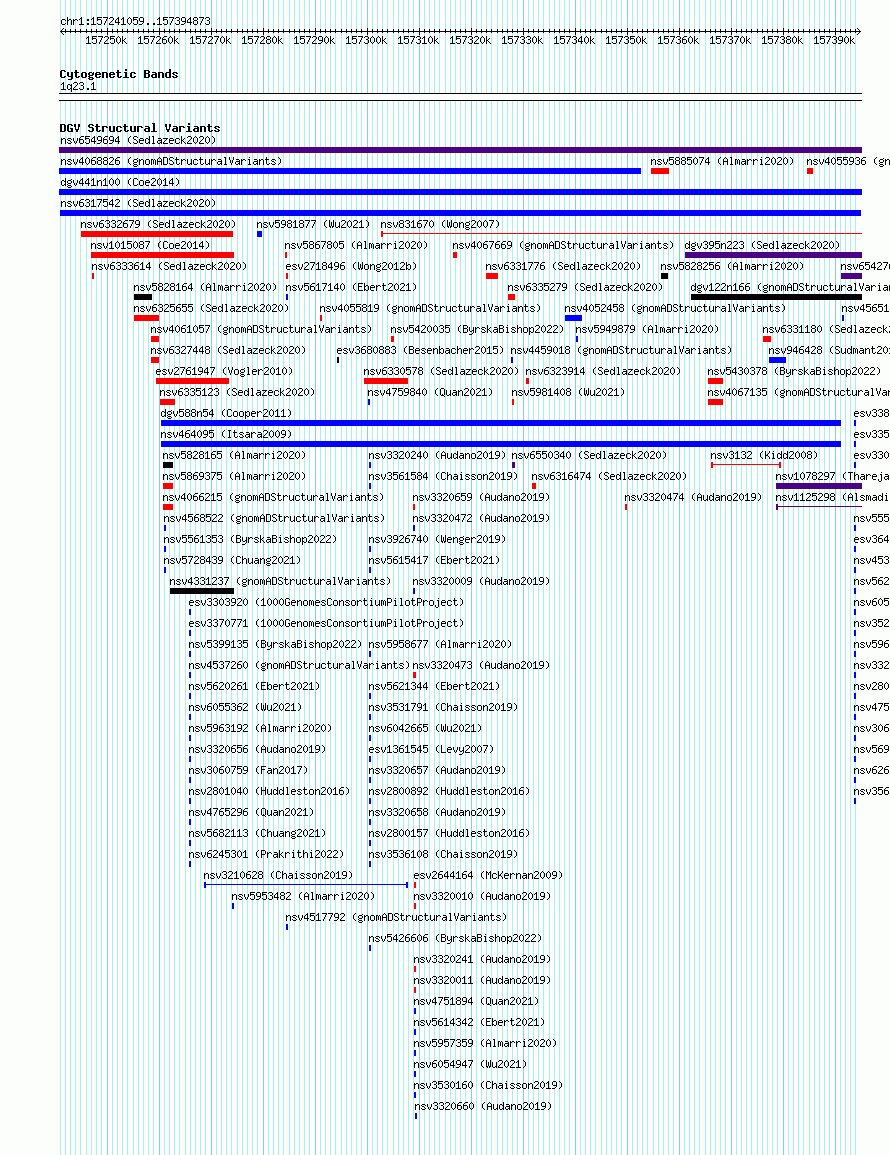Select nsv5949879 (Almarri2020) label

click(647, 329)
